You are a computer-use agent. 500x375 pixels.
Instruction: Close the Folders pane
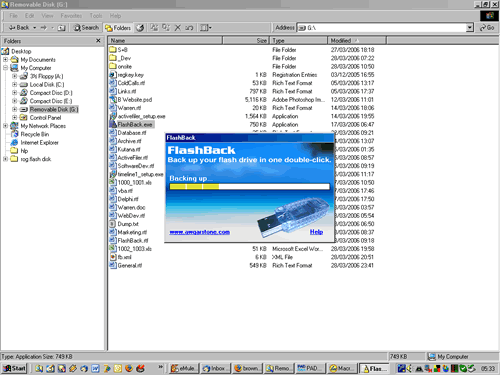click(98, 41)
